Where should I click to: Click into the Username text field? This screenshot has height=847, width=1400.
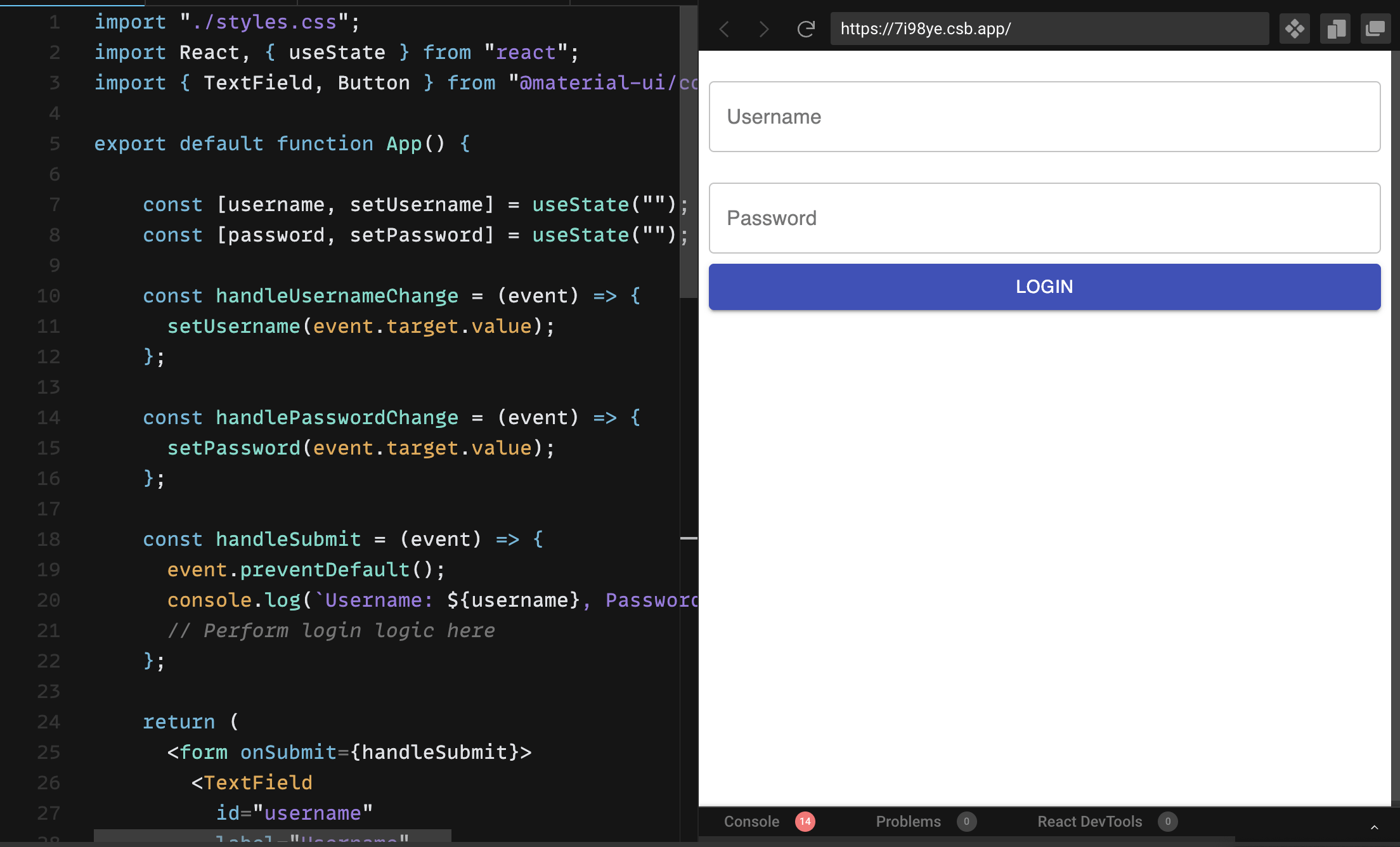[1044, 117]
